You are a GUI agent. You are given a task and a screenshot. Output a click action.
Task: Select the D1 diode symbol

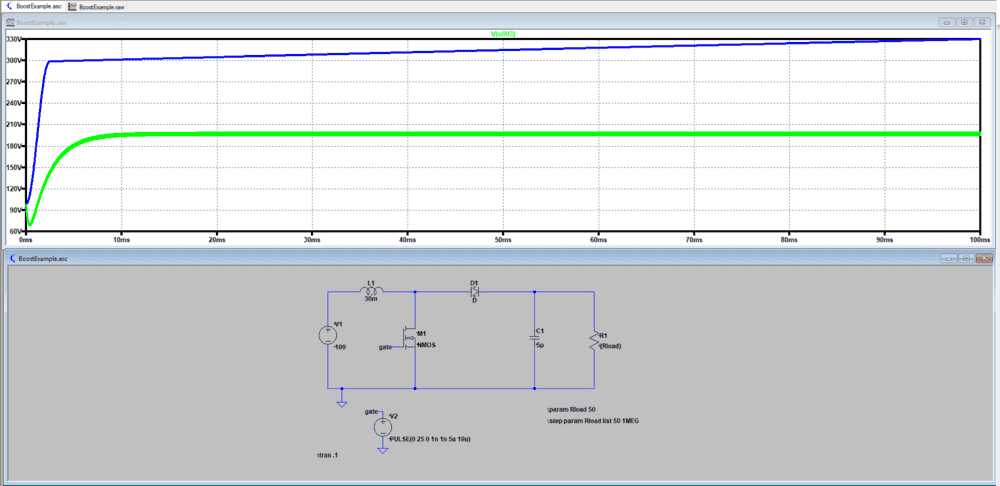coord(474,291)
